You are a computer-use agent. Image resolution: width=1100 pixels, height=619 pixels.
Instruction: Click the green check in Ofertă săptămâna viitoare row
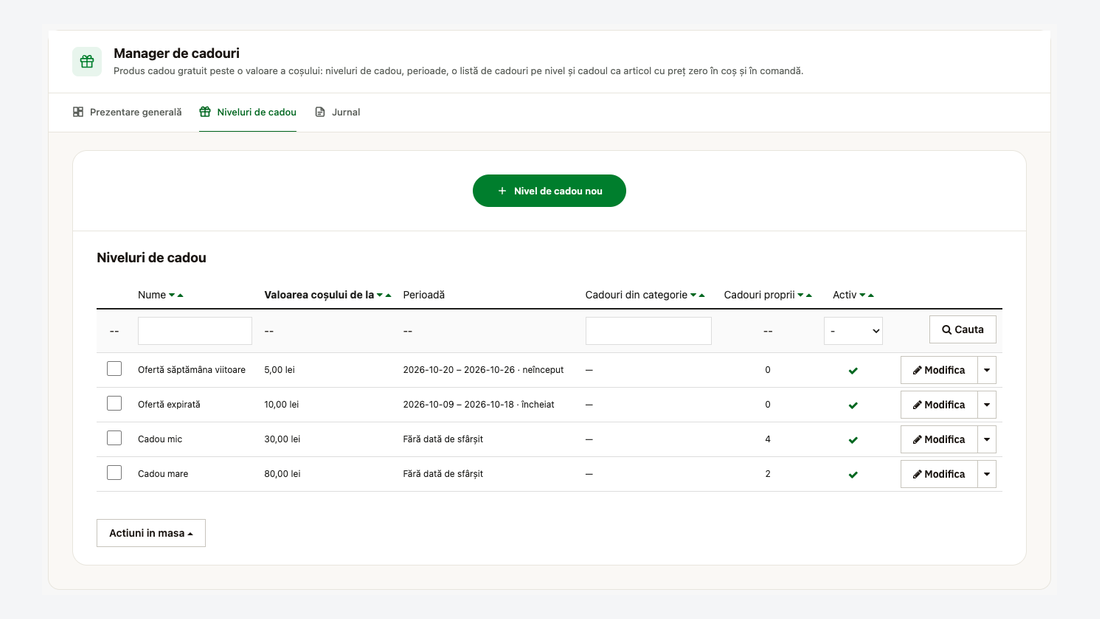[853, 371]
